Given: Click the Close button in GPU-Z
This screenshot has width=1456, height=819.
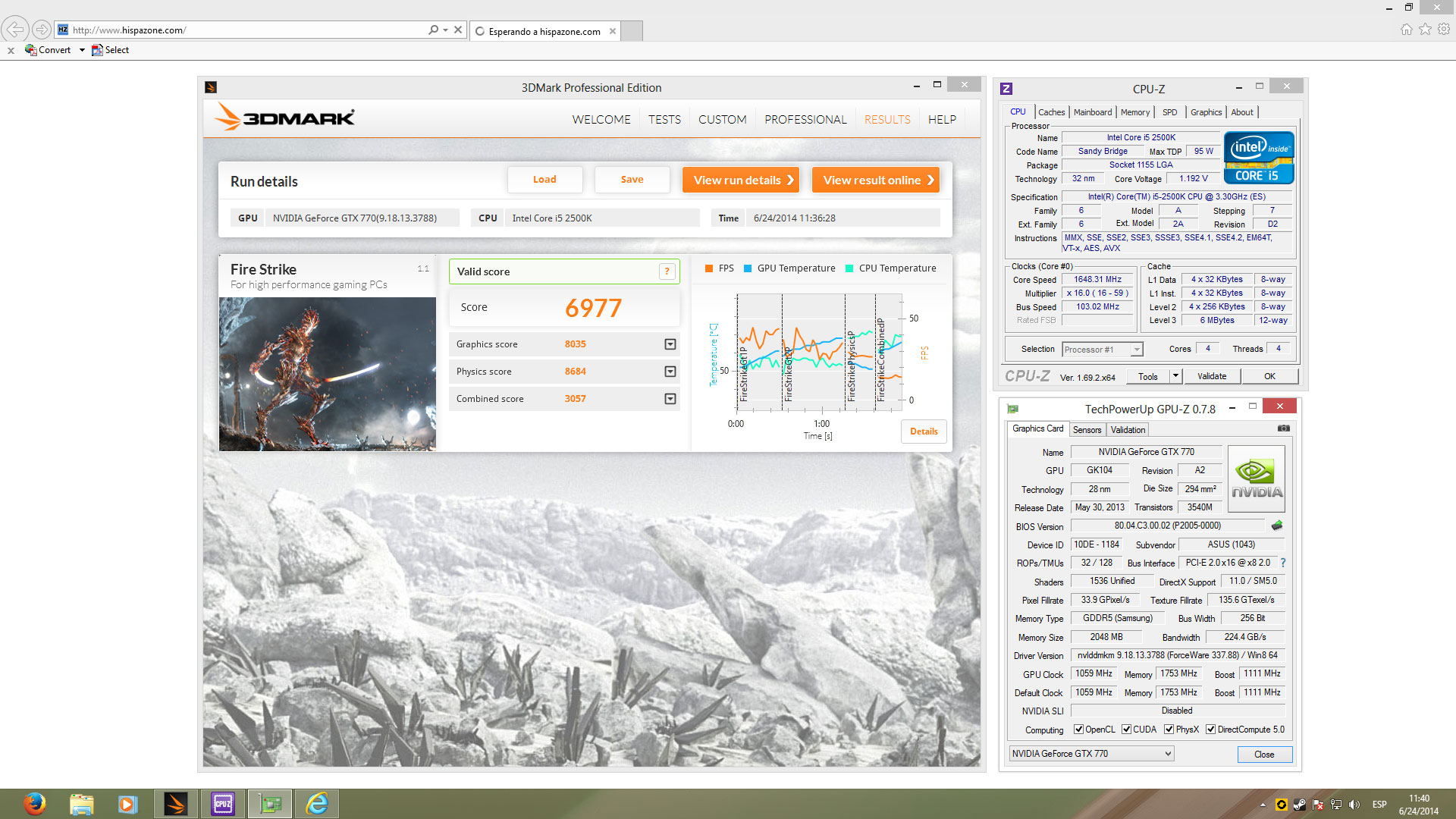Looking at the screenshot, I should (1264, 755).
